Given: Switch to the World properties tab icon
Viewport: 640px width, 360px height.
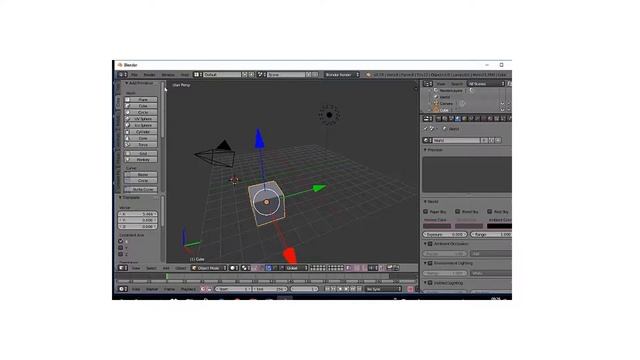Looking at the screenshot, I should tap(458, 118).
